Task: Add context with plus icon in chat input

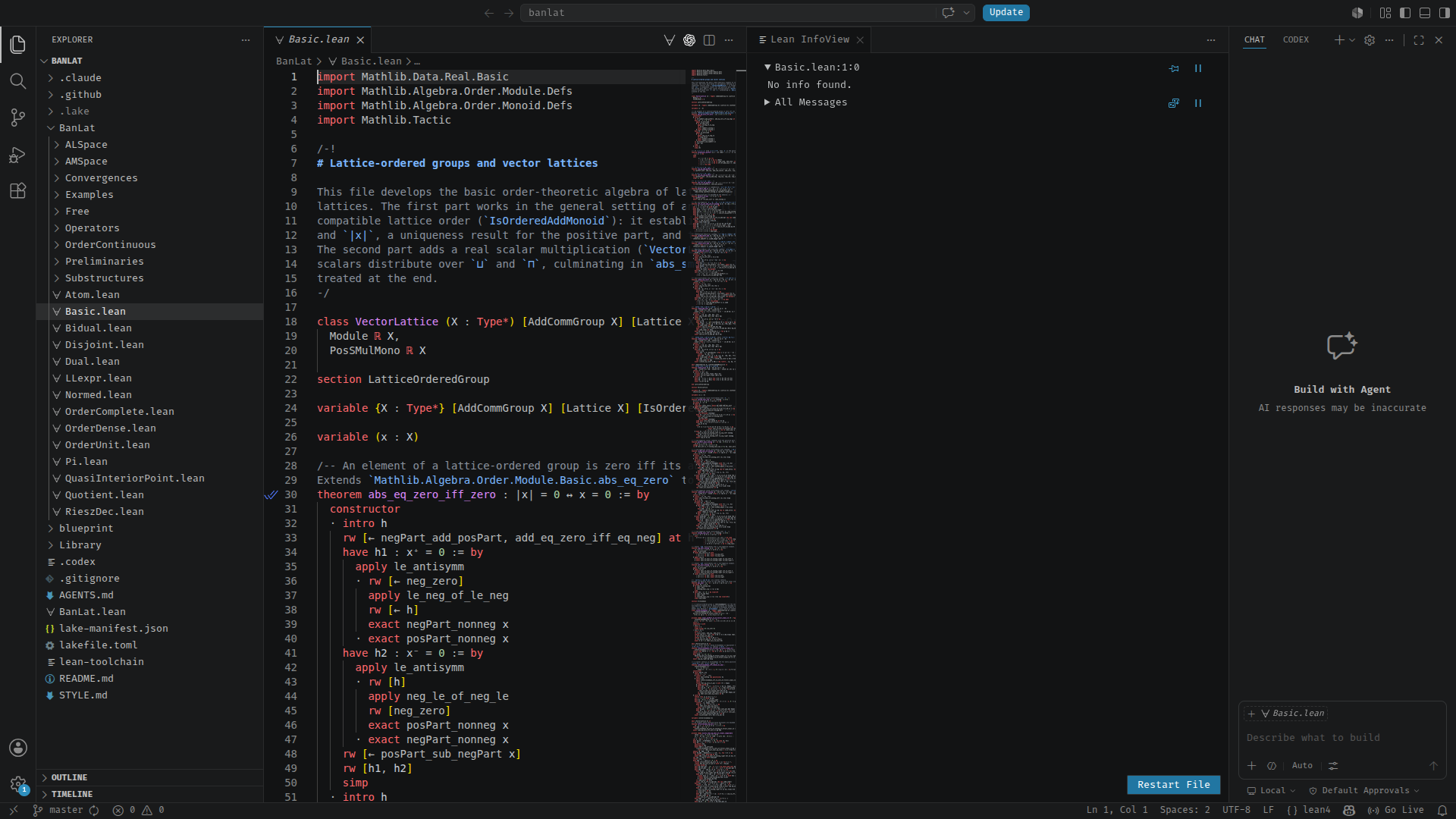Action: 1252,766
